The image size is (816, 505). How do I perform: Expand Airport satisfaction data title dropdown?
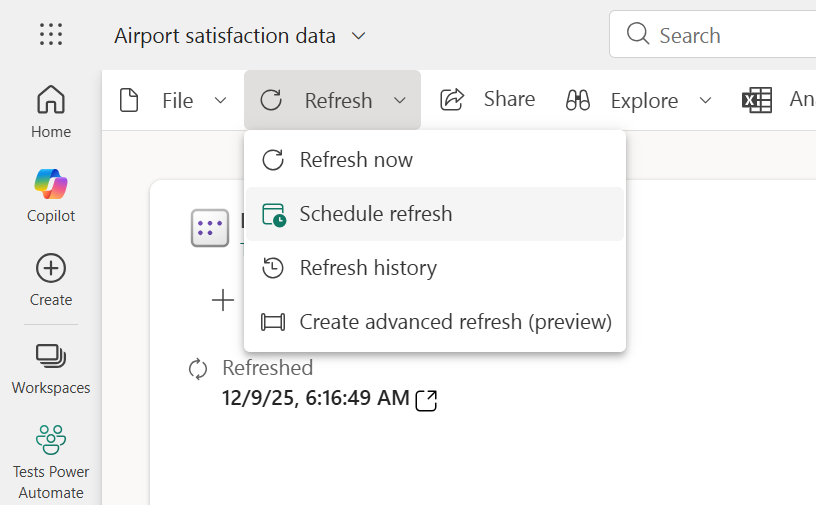(x=359, y=36)
